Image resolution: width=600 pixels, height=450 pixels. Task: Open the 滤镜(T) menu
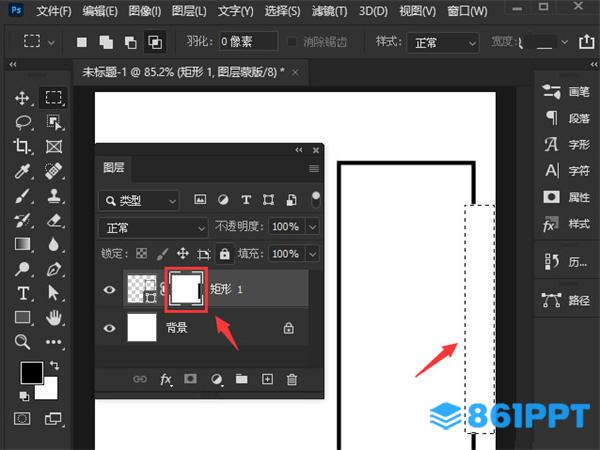coord(329,11)
